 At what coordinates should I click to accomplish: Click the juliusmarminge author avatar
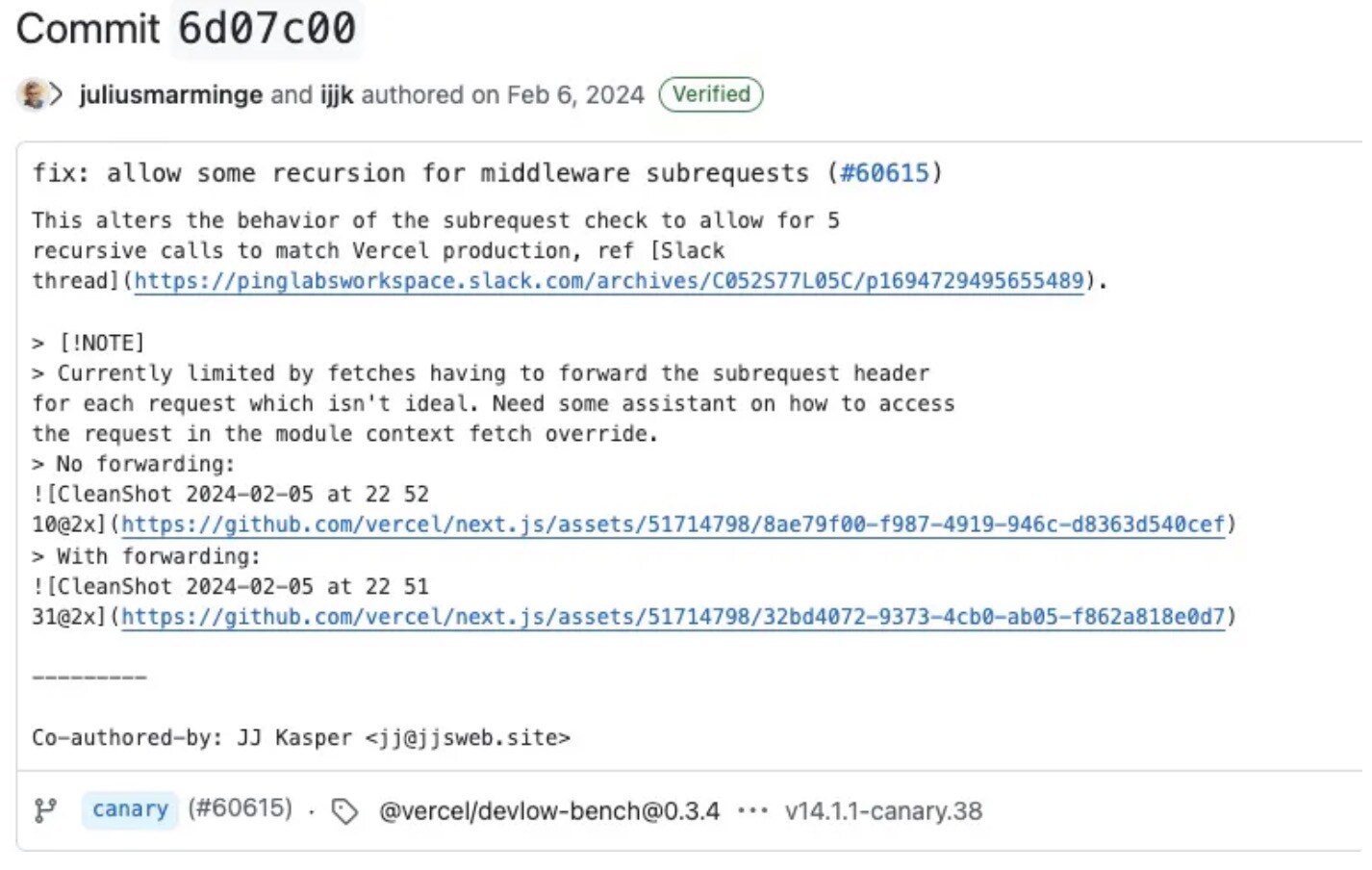31,94
